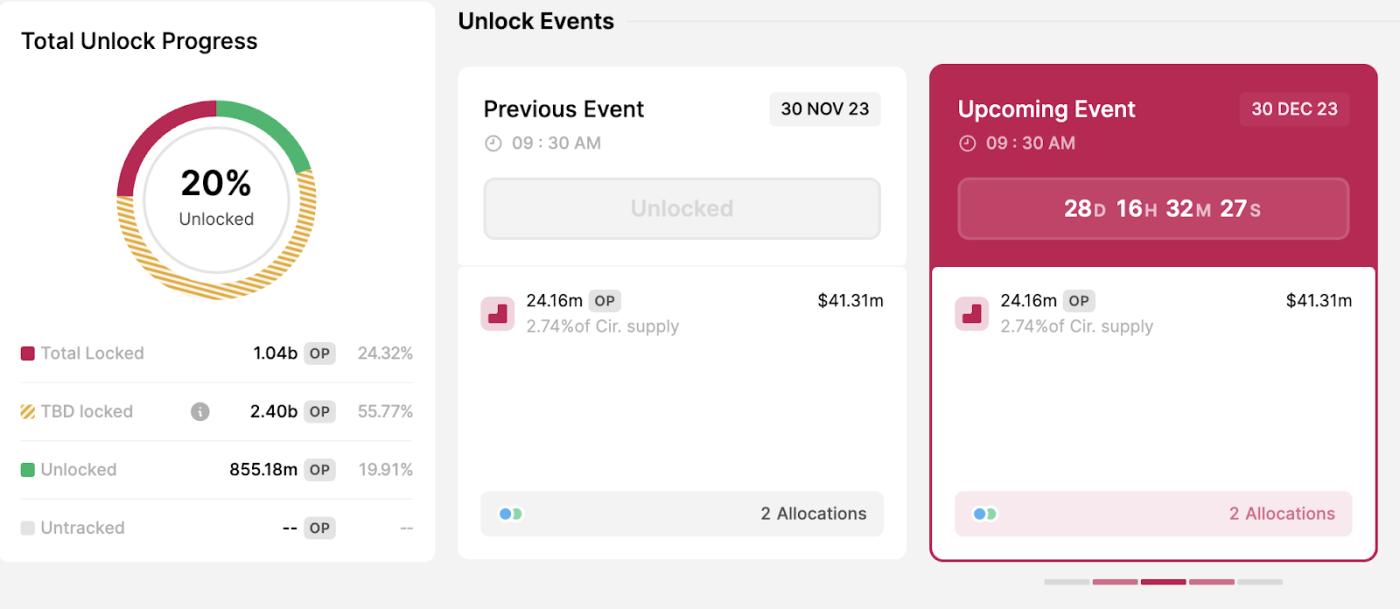This screenshot has width=1400, height=609.
Task: Click the allocation dots icon in Upcoming Event footer
Action: tap(985, 513)
